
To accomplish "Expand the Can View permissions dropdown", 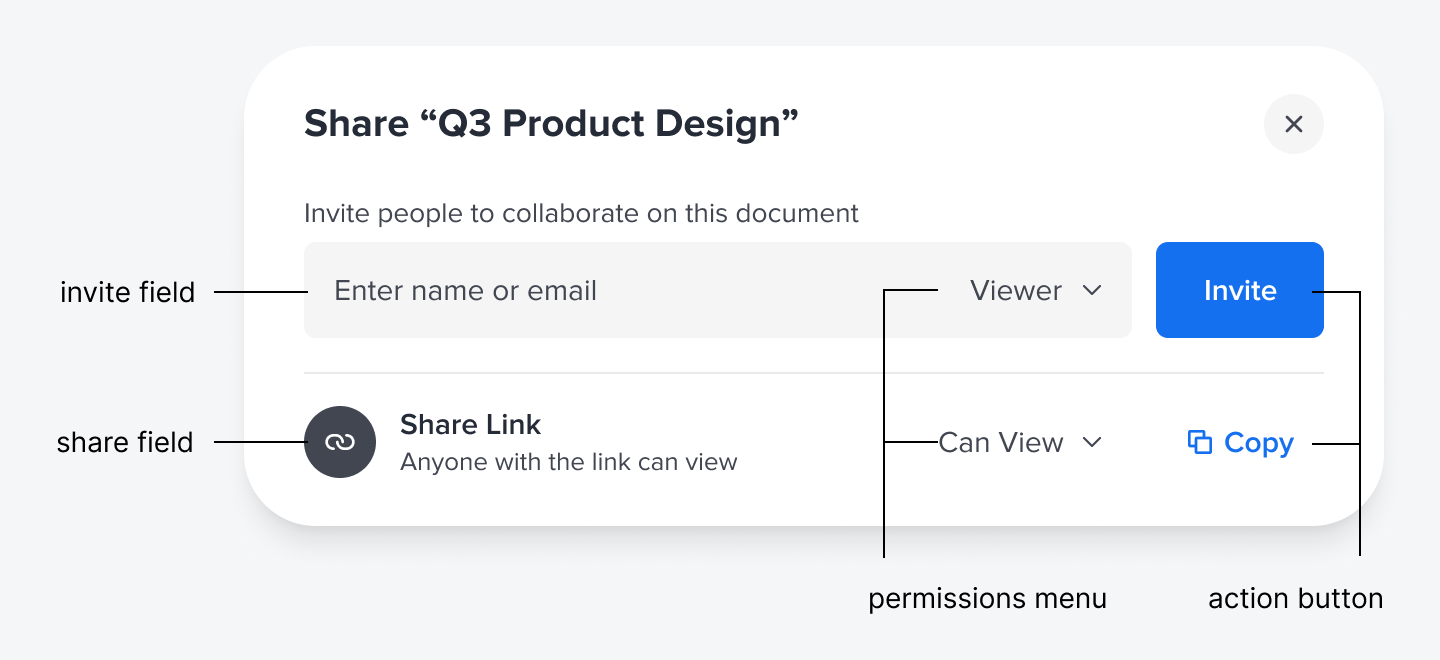I will click(x=1020, y=442).
